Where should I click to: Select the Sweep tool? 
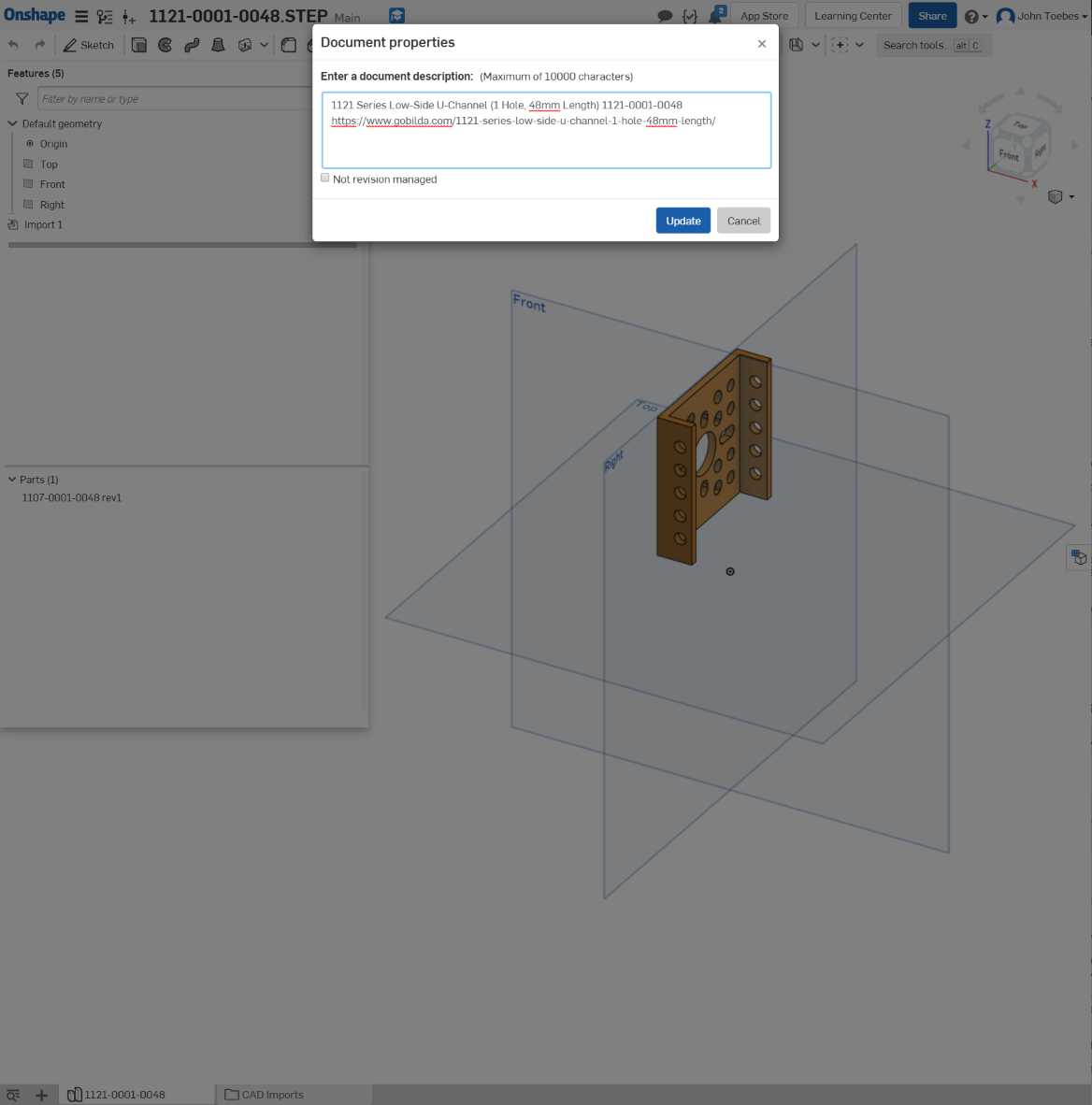192,45
